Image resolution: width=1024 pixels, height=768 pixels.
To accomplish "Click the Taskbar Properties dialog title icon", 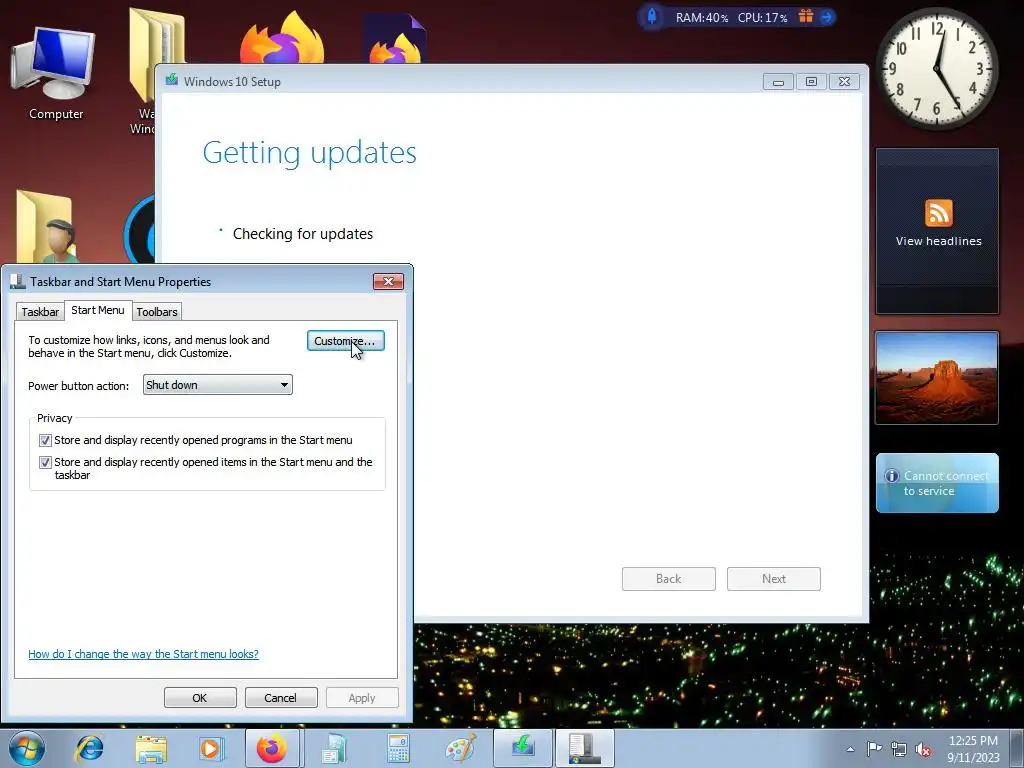I will click(x=18, y=281).
